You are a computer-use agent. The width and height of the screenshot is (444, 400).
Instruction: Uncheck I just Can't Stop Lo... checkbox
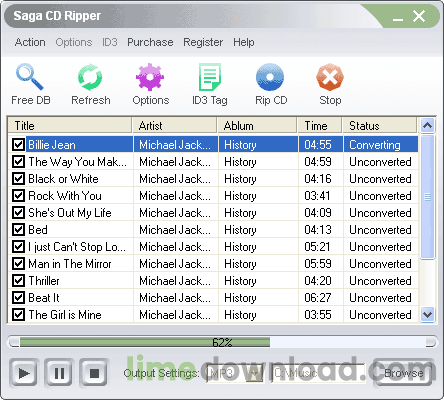click(18, 247)
